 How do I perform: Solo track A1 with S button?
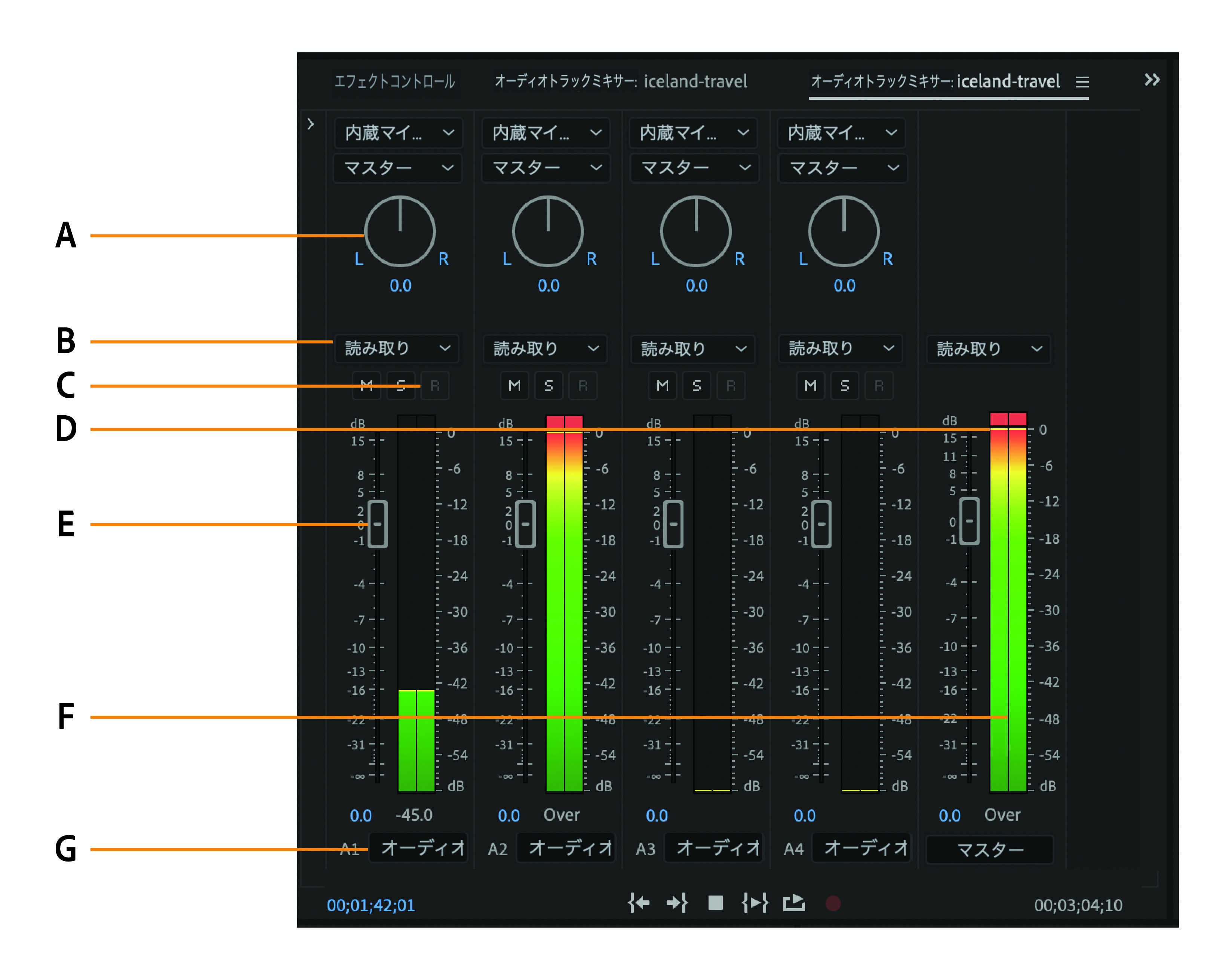tap(400, 385)
